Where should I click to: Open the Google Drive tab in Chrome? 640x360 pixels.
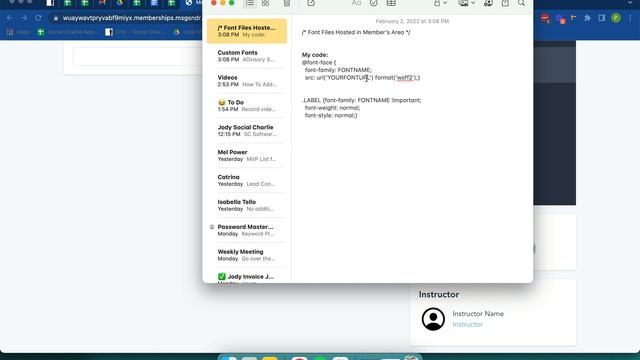point(120,3)
